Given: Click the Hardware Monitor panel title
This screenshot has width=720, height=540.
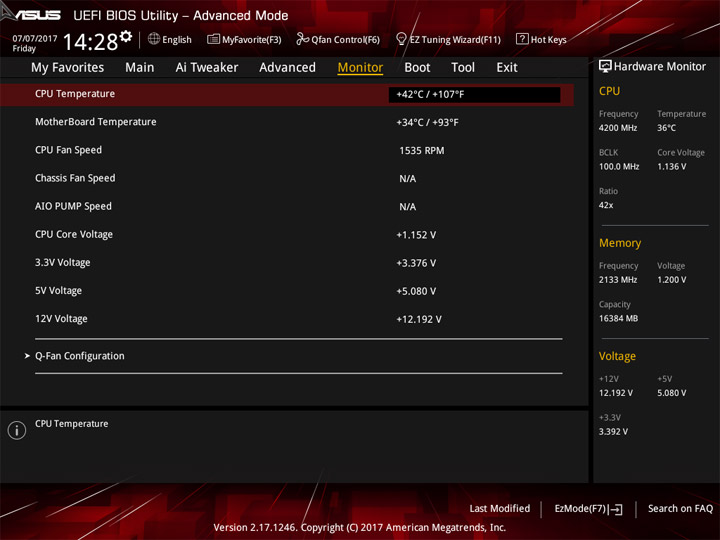Looking at the screenshot, I should point(659,67).
